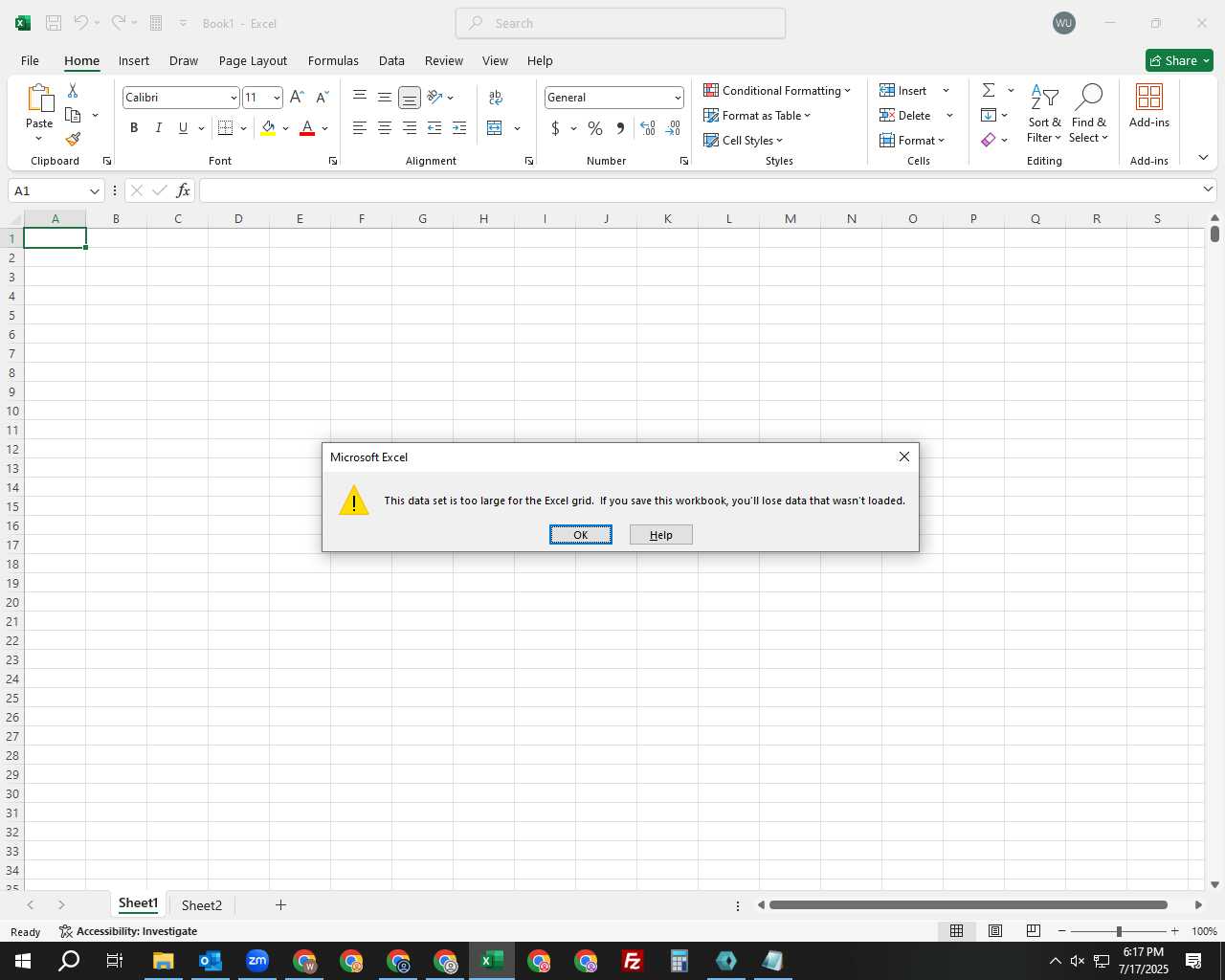Close the Microsoft Excel warning dialog
Screen dimensions: 1225x980
[x=903, y=457]
